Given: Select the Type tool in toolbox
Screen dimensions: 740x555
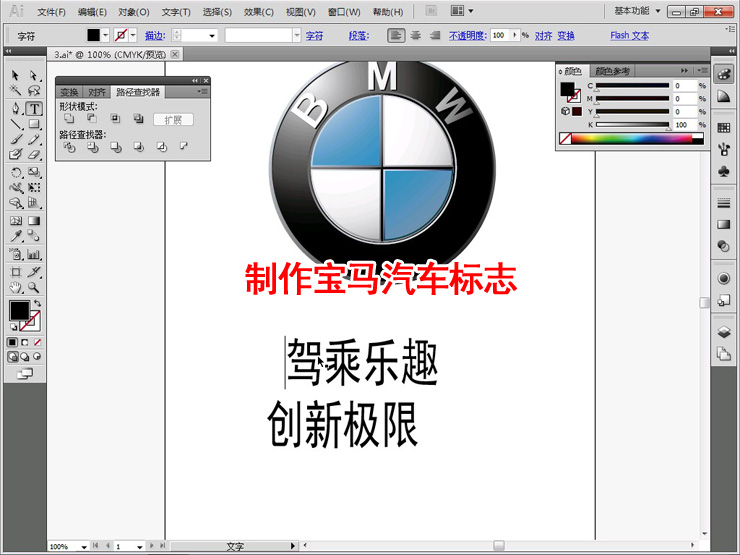Looking at the screenshot, I should (x=34, y=108).
